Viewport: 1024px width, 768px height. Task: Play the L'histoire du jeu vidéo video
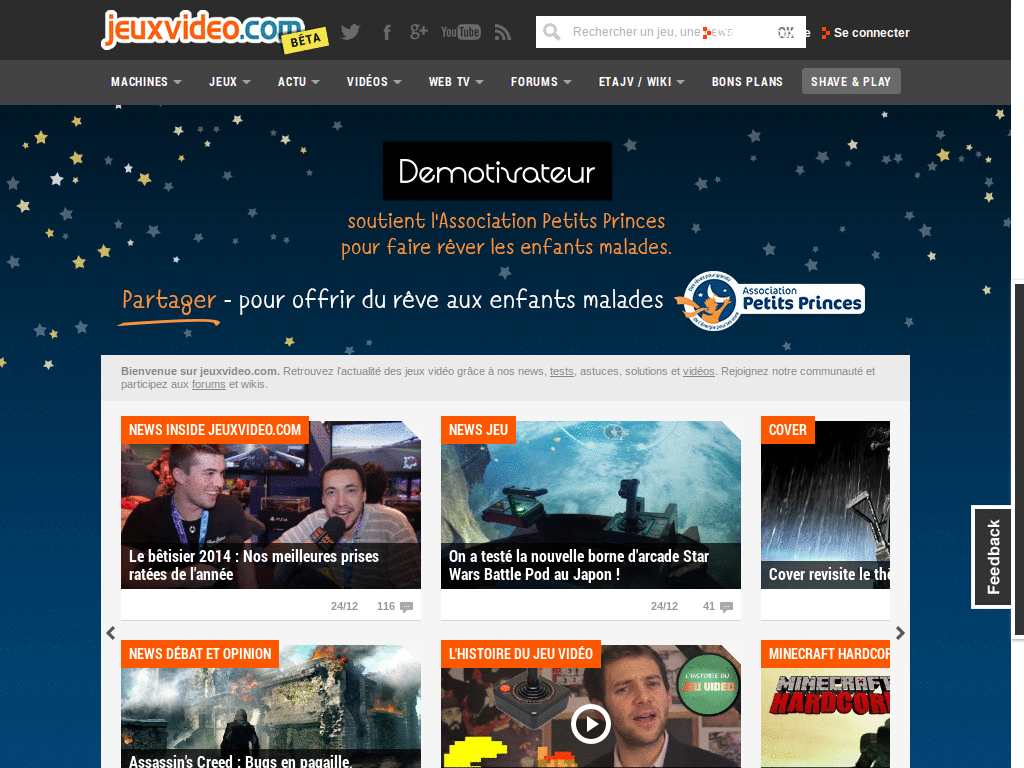590,724
